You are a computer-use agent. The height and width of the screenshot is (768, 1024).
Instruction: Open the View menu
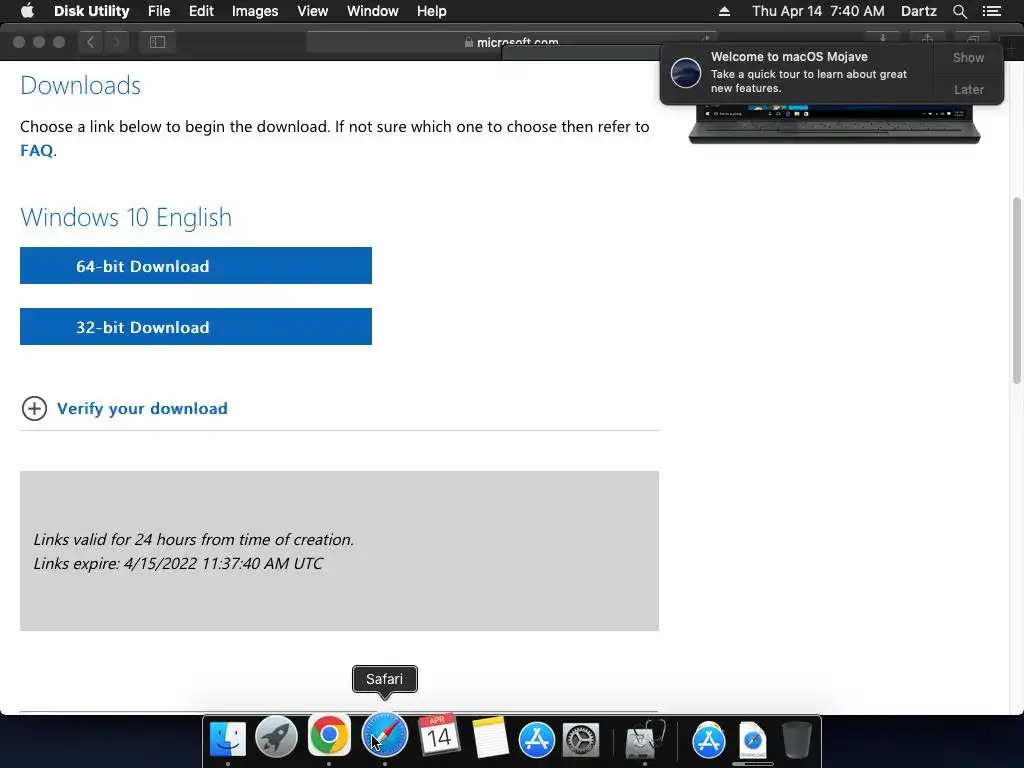312,11
